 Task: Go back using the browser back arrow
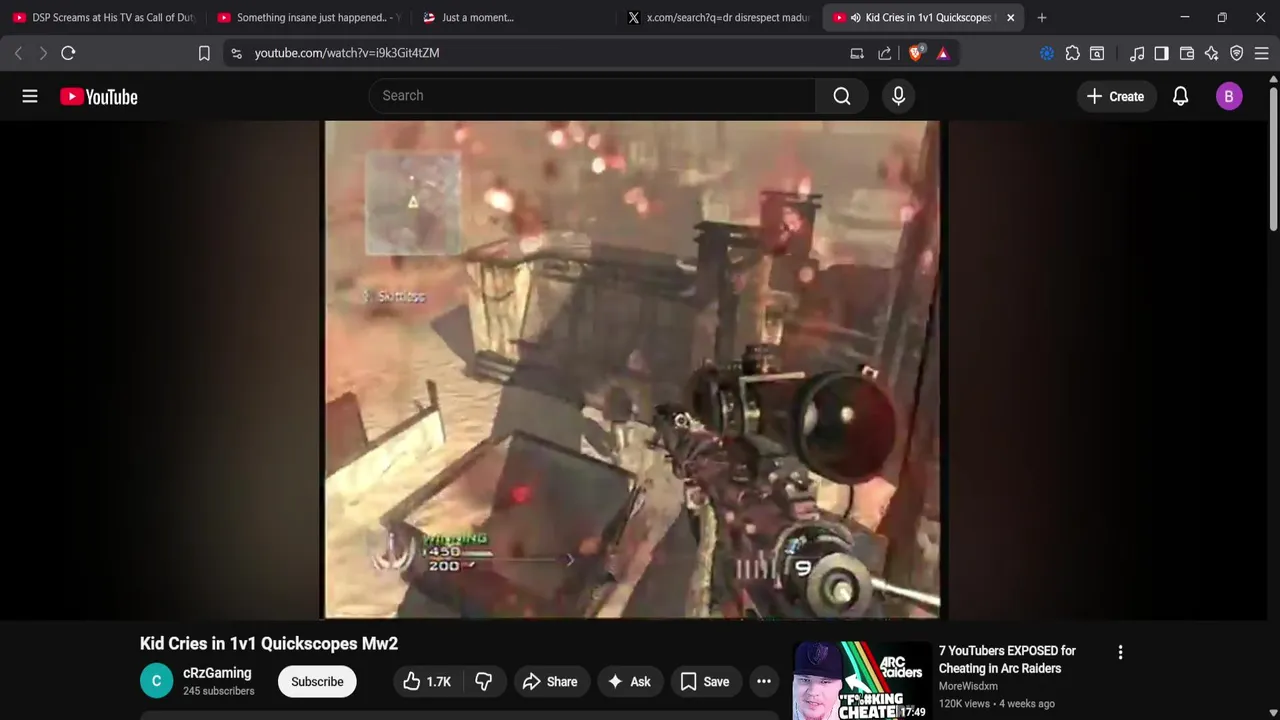pos(18,53)
